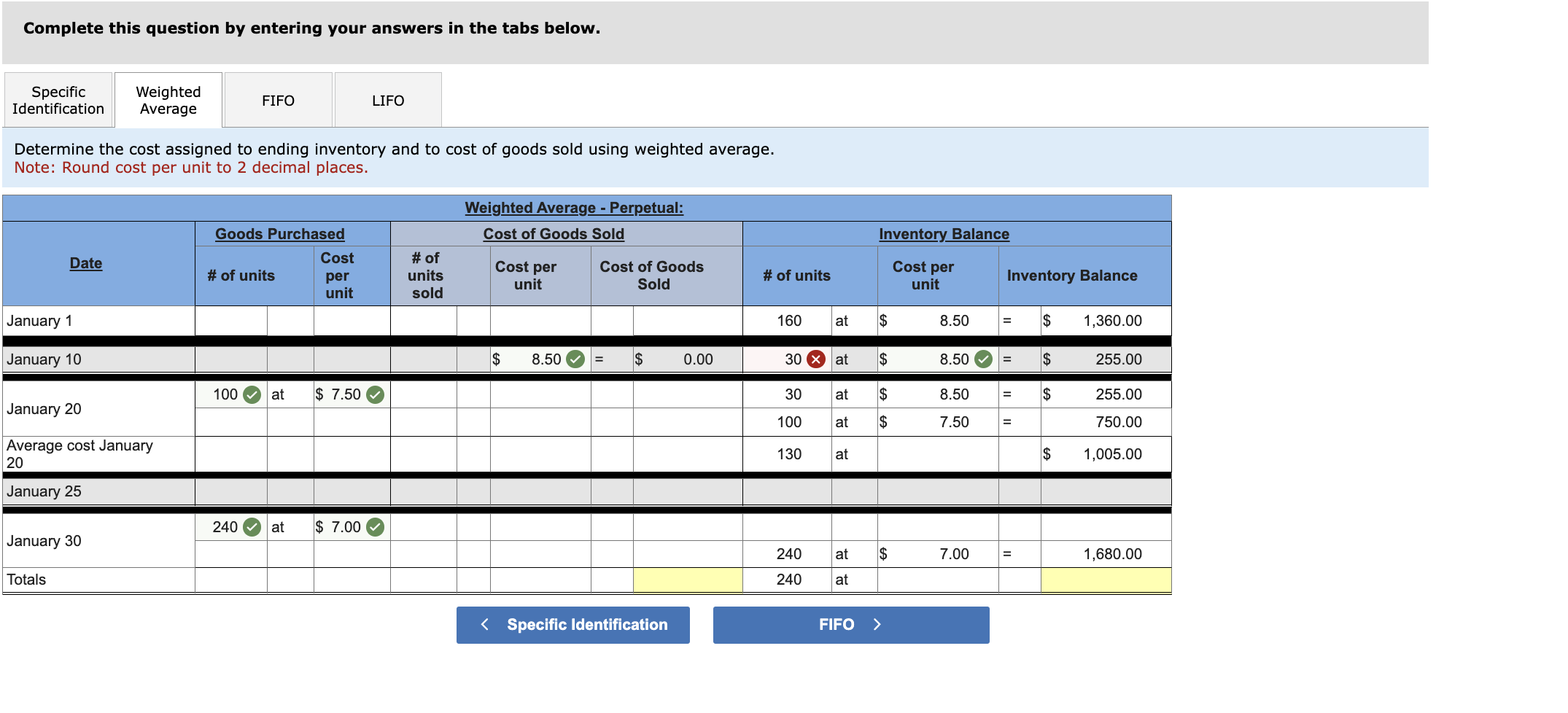This screenshot has width=1568, height=713.
Task: Select the January 20 purchased units field 100
Action: (x=230, y=395)
